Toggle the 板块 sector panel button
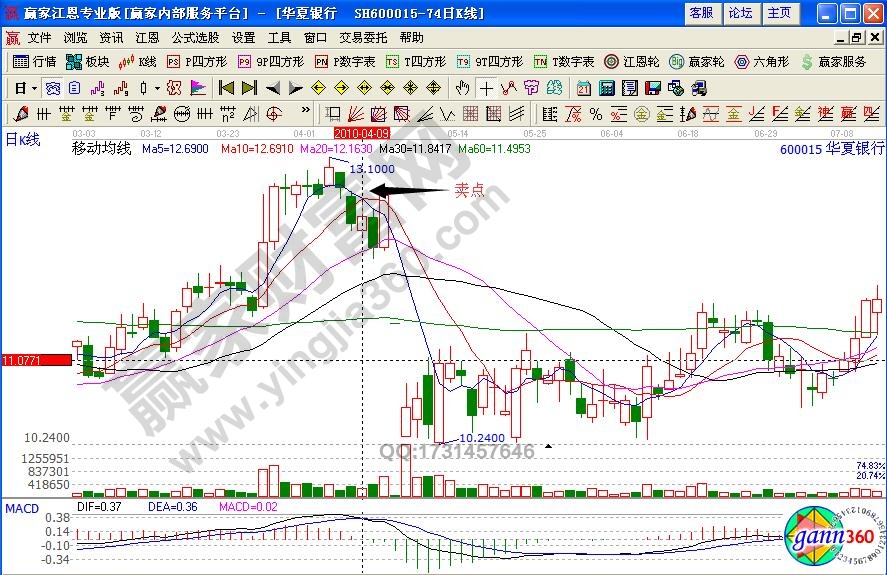The image size is (887, 575). 87,62
